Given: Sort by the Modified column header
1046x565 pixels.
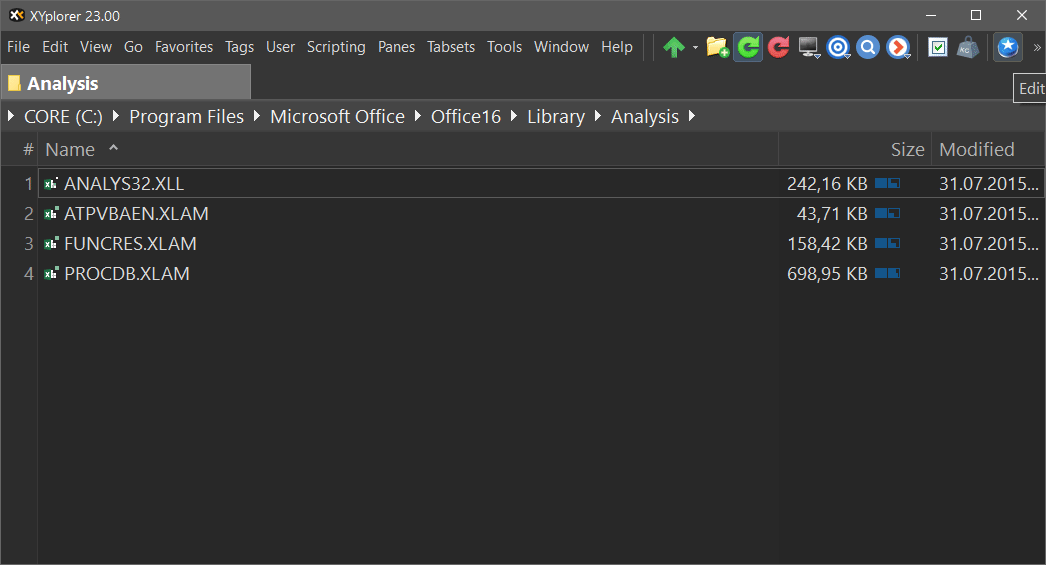Looking at the screenshot, I should [988, 149].
